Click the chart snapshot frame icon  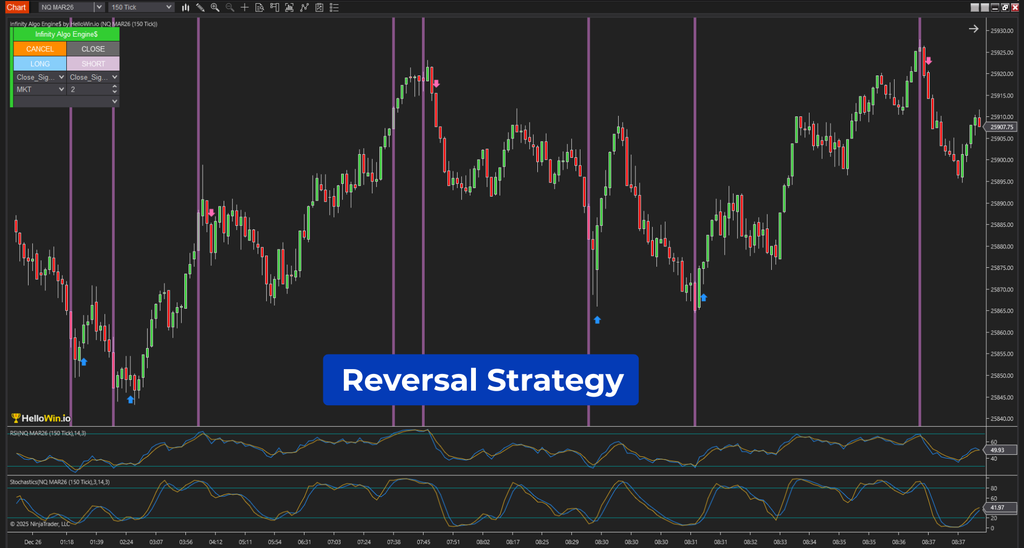[289, 7]
